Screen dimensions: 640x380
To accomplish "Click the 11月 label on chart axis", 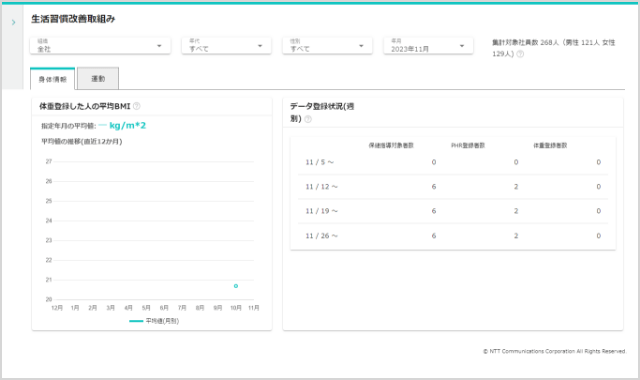I will [254, 308].
